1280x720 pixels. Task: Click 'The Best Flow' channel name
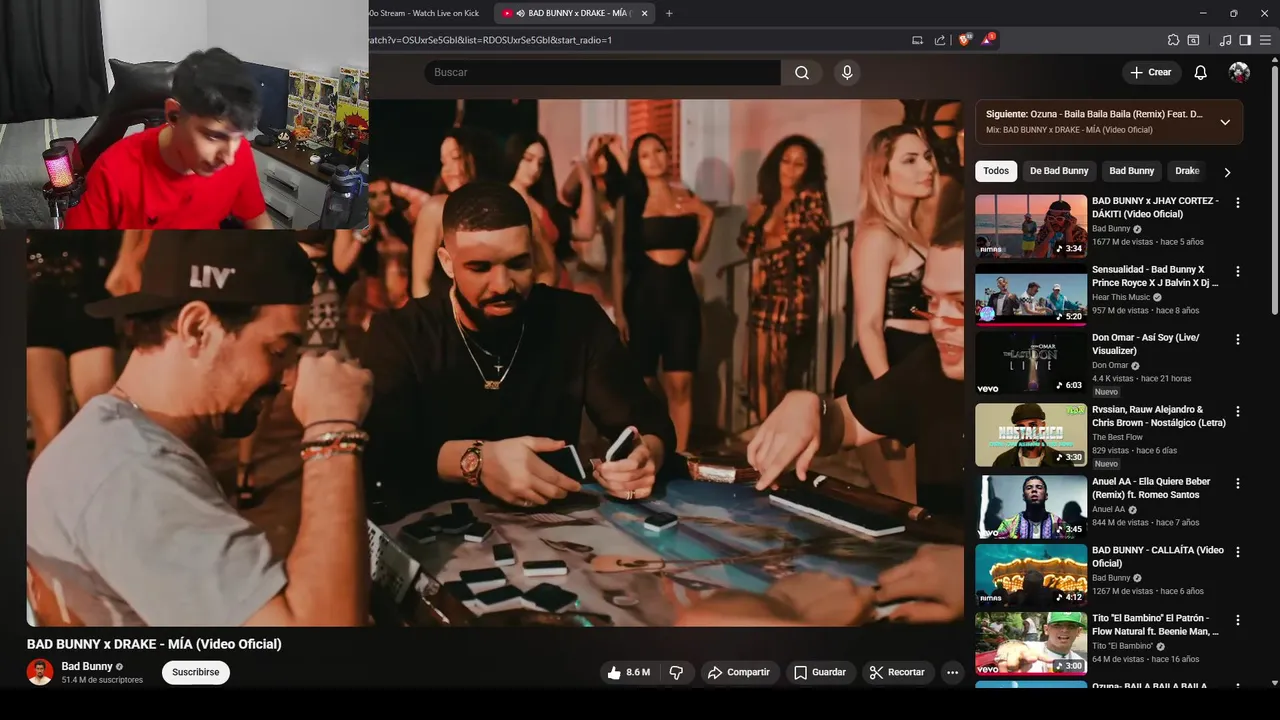(1117, 437)
